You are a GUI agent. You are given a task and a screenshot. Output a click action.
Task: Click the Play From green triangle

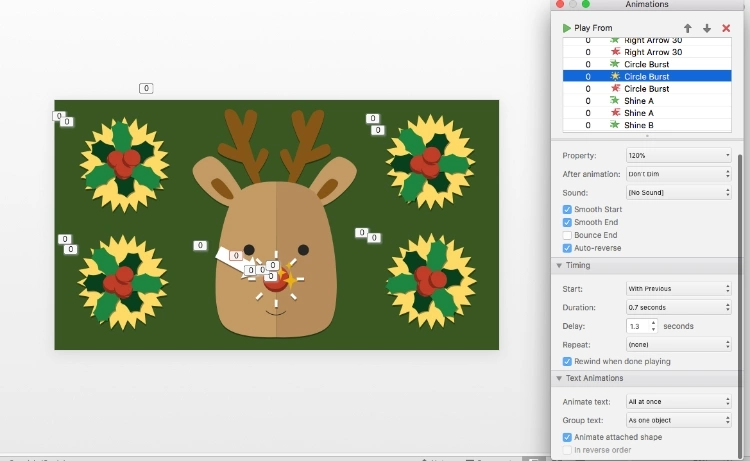coord(567,28)
